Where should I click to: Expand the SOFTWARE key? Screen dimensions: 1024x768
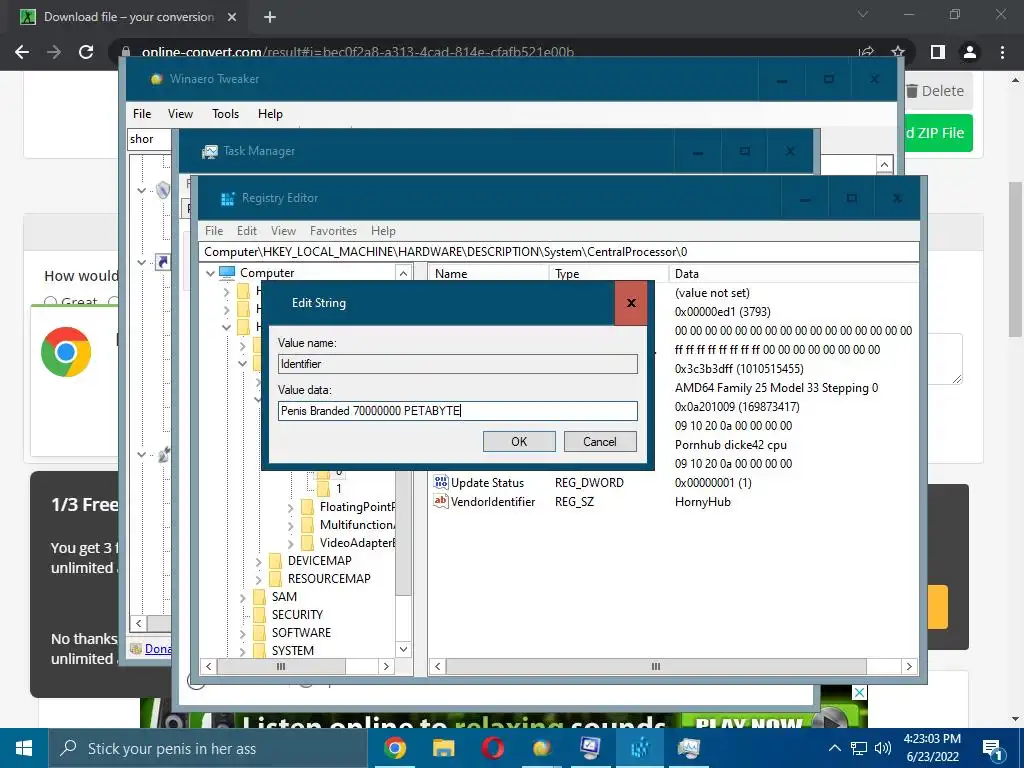[243, 633]
